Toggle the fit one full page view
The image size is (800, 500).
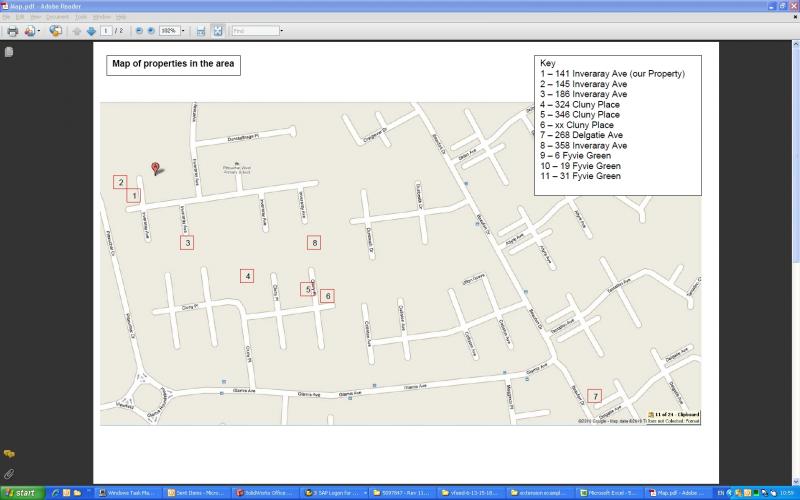point(217,31)
